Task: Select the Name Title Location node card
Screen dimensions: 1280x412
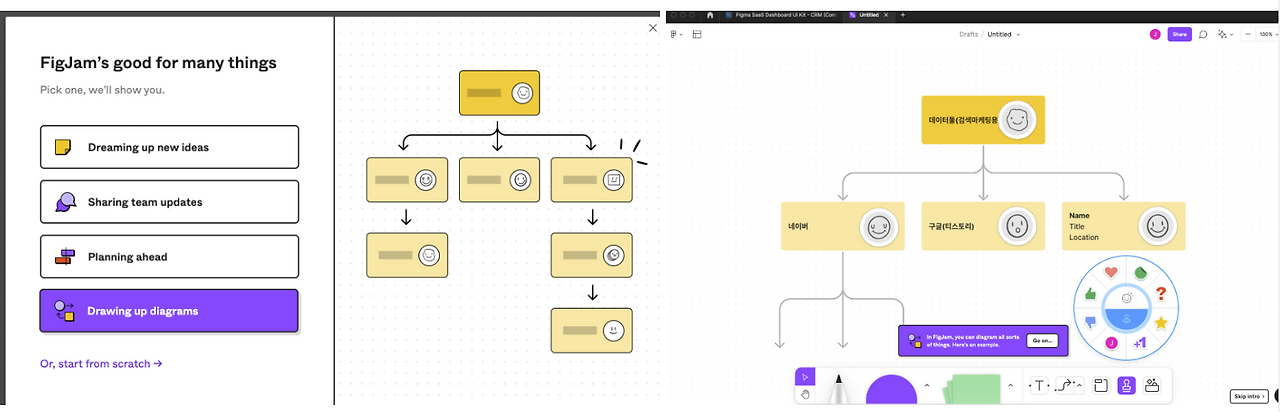Action: [x=1123, y=226]
